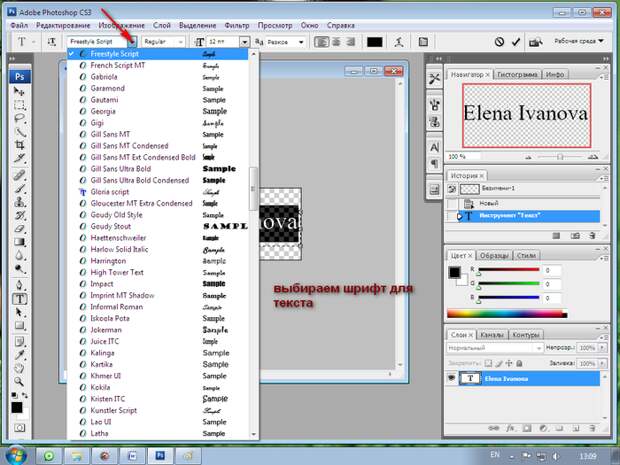The image size is (620, 465).
Task: Hide the Elena Ivanova layer
Action: [x=451, y=378]
